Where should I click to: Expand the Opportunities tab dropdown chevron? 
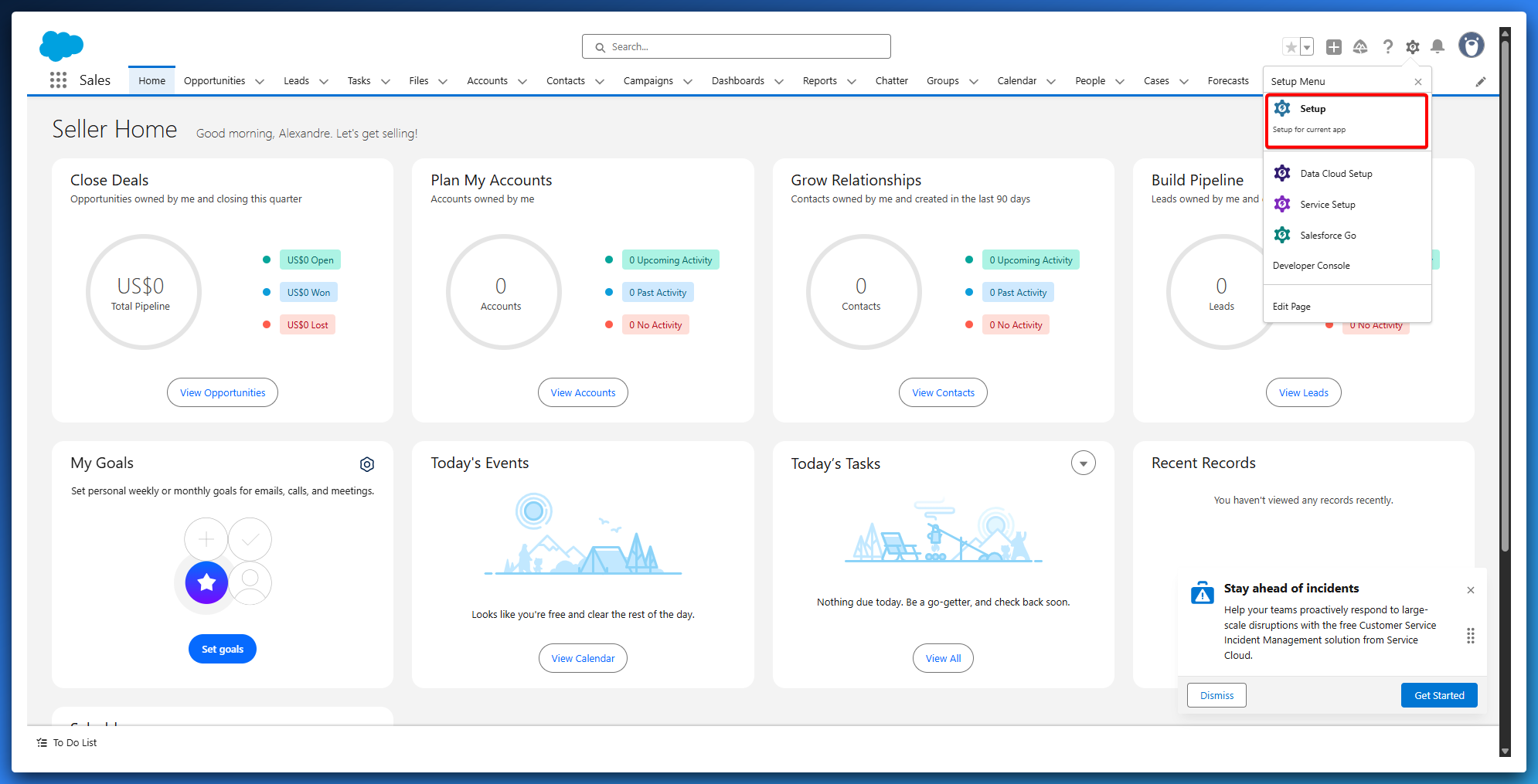point(260,81)
